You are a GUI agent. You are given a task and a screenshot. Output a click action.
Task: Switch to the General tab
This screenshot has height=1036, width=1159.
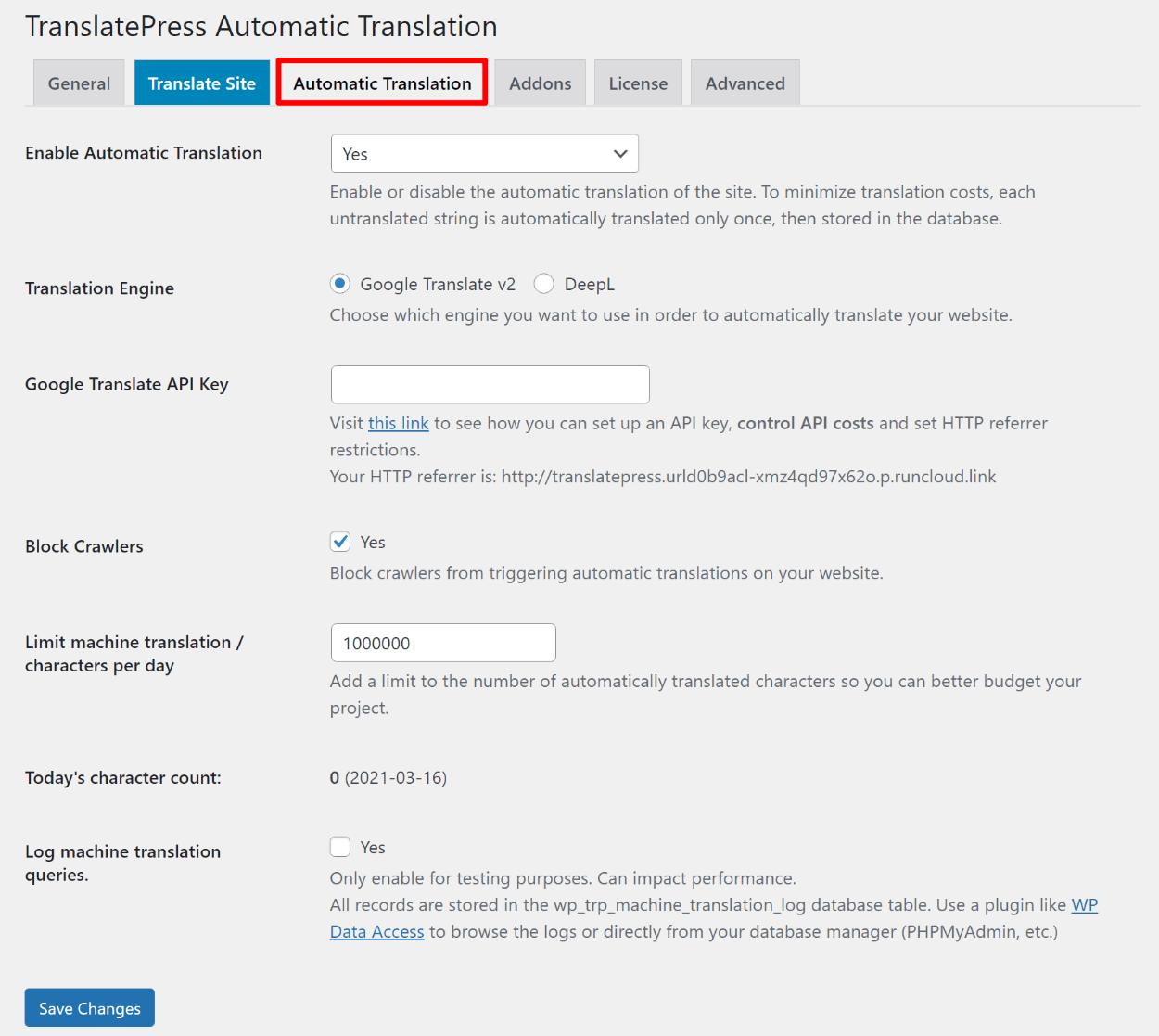coord(79,83)
